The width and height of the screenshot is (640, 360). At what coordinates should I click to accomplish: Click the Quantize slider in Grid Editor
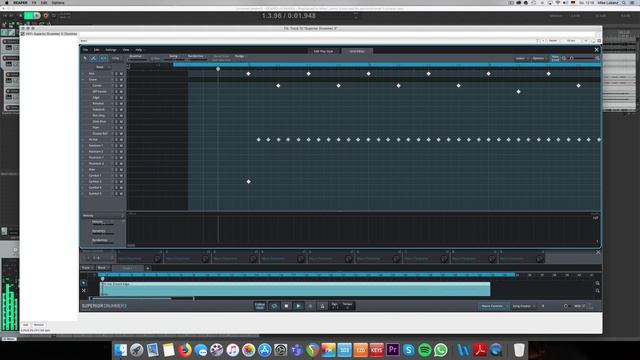137,60
